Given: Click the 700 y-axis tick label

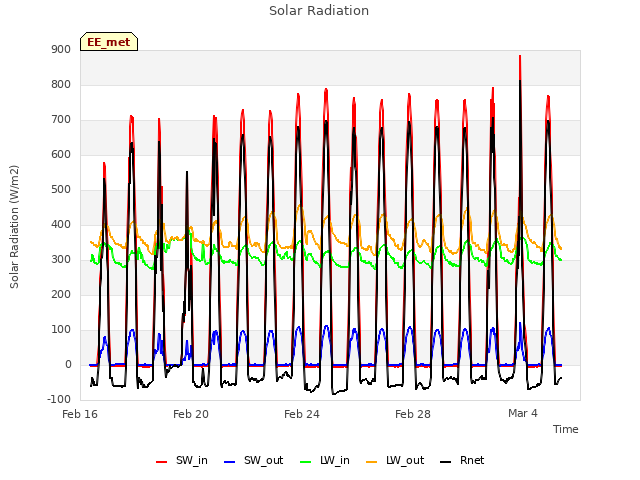Looking at the screenshot, I should click(x=61, y=120).
